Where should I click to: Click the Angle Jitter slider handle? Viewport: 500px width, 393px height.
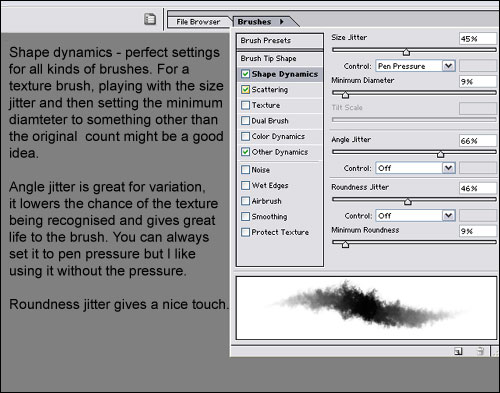click(x=440, y=154)
